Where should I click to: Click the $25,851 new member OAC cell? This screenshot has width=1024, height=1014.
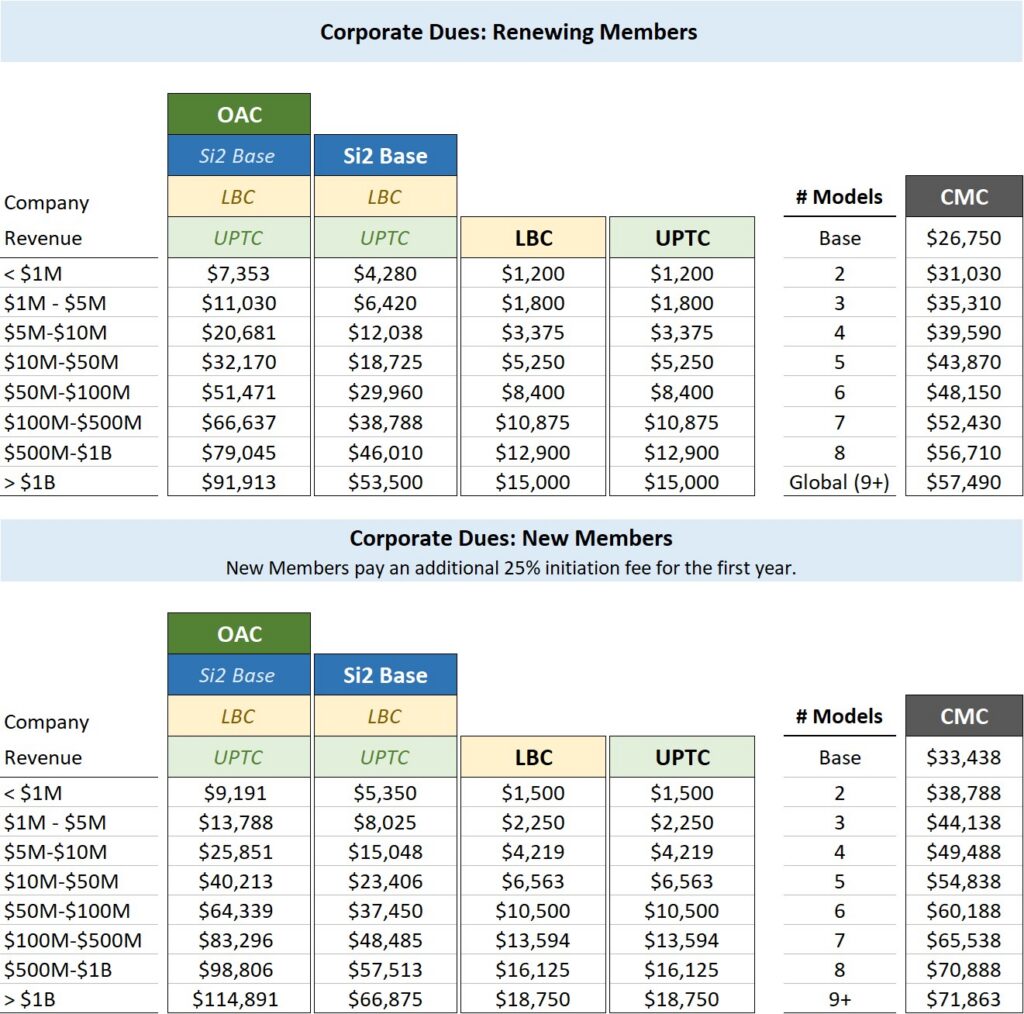point(239,852)
